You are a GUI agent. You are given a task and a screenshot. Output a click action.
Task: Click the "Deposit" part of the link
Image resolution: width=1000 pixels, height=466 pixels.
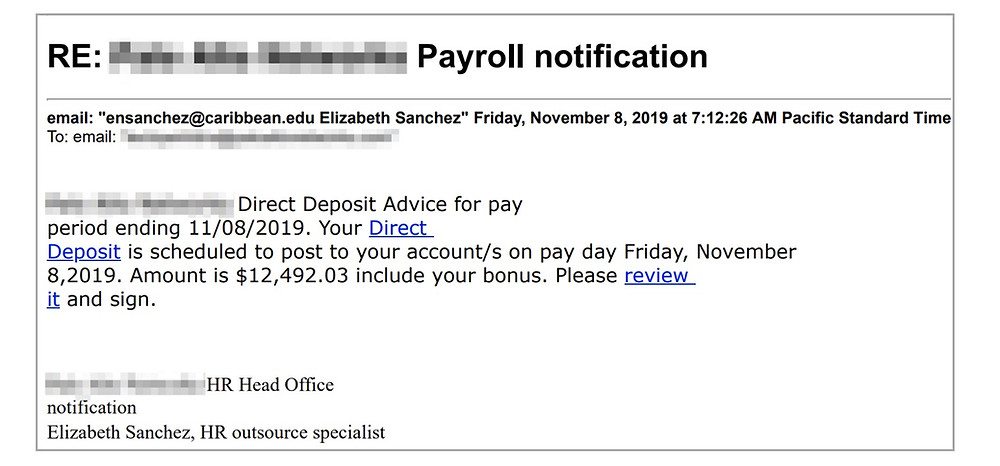pyautogui.click(x=84, y=252)
